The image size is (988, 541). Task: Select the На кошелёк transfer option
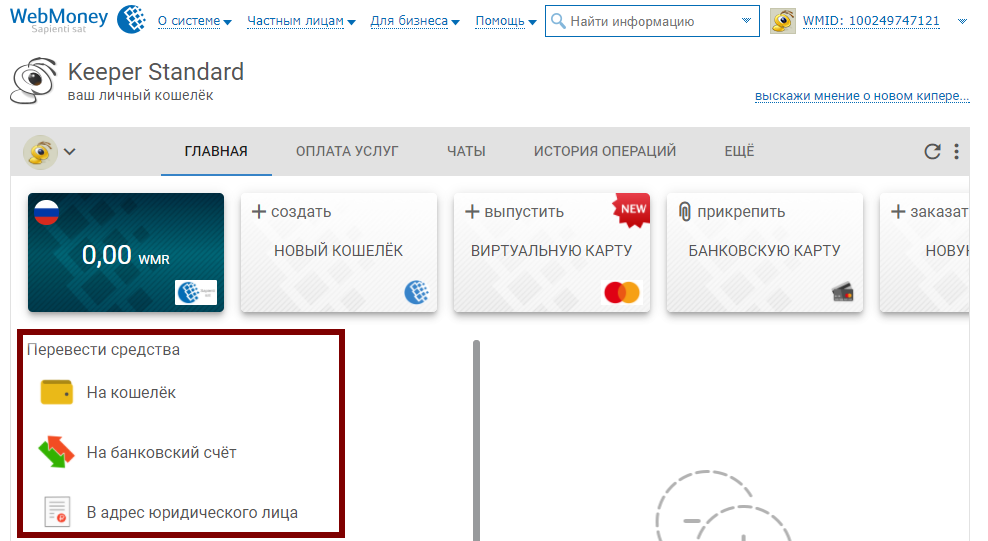click(x=131, y=392)
